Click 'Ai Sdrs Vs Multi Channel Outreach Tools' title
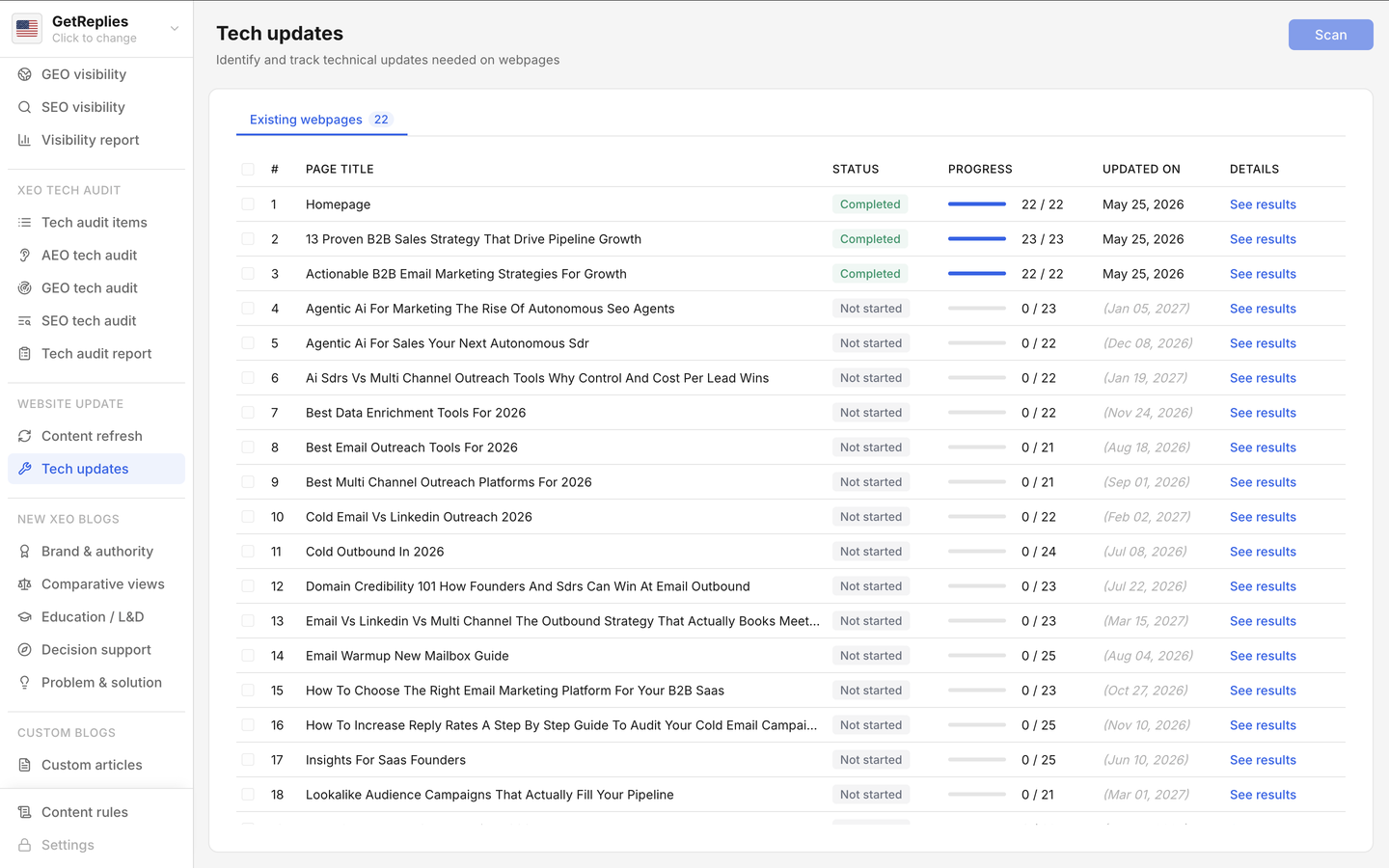This screenshot has height=868, width=1389. tap(537, 378)
